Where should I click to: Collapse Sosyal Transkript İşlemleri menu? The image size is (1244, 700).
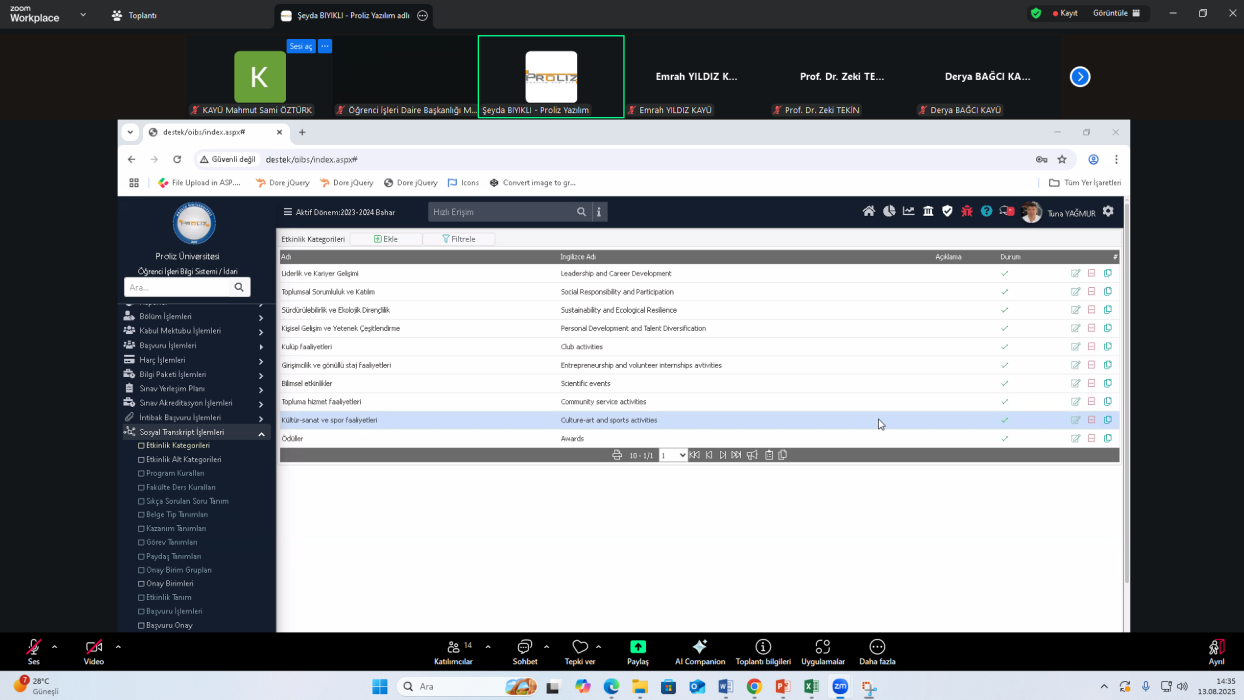pos(261,433)
